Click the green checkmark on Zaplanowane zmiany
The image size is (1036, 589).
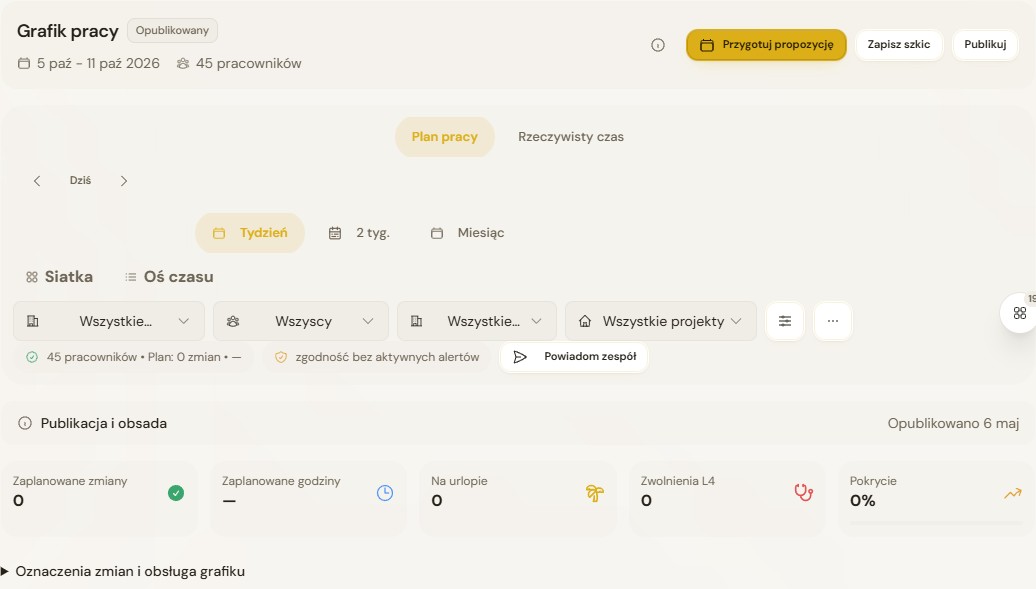[x=176, y=493]
